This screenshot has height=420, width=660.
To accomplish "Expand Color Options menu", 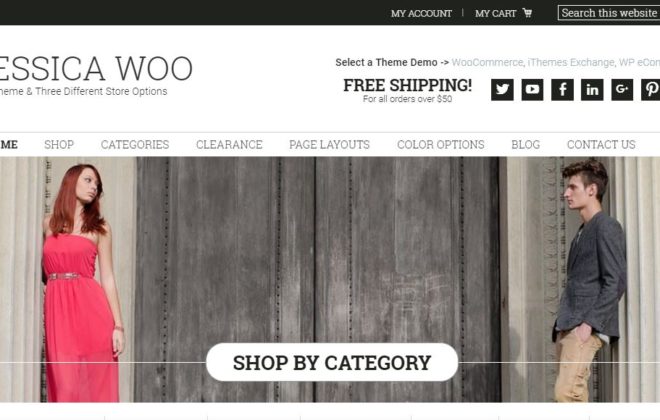I will [x=441, y=145].
